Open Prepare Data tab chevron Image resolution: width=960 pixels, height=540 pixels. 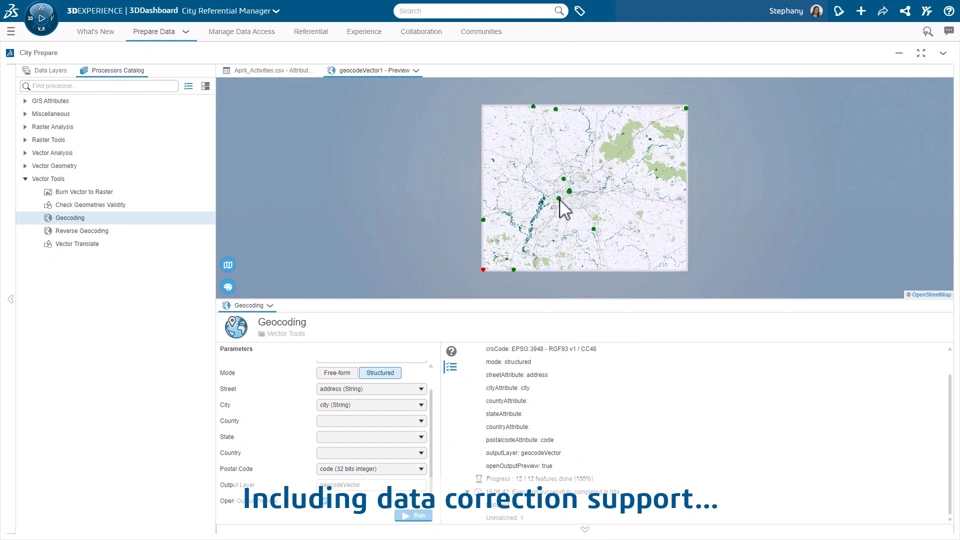pos(186,32)
